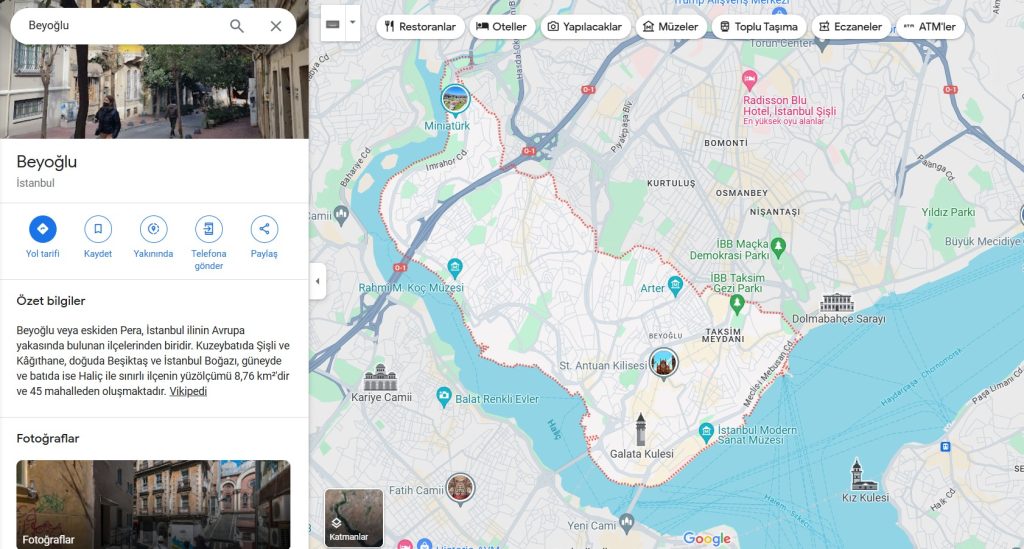The image size is (1024, 549).
Task: Open the Beyoğlu street header photo
Action: click(x=154, y=91)
